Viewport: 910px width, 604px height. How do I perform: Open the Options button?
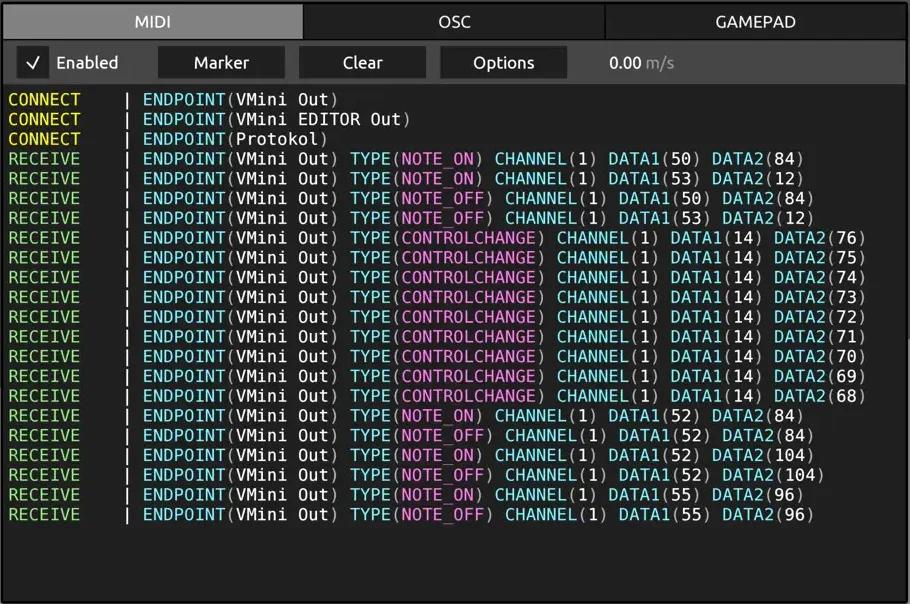(503, 63)
